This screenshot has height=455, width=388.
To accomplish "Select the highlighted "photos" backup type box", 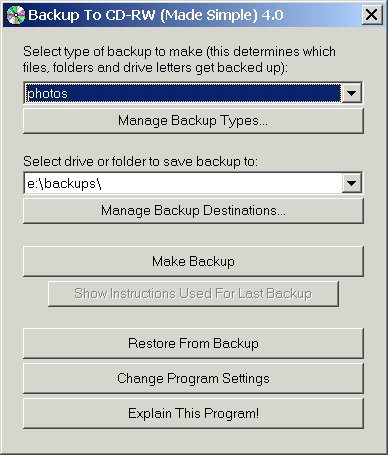I will pyautogui.click(x=183, y=93).
